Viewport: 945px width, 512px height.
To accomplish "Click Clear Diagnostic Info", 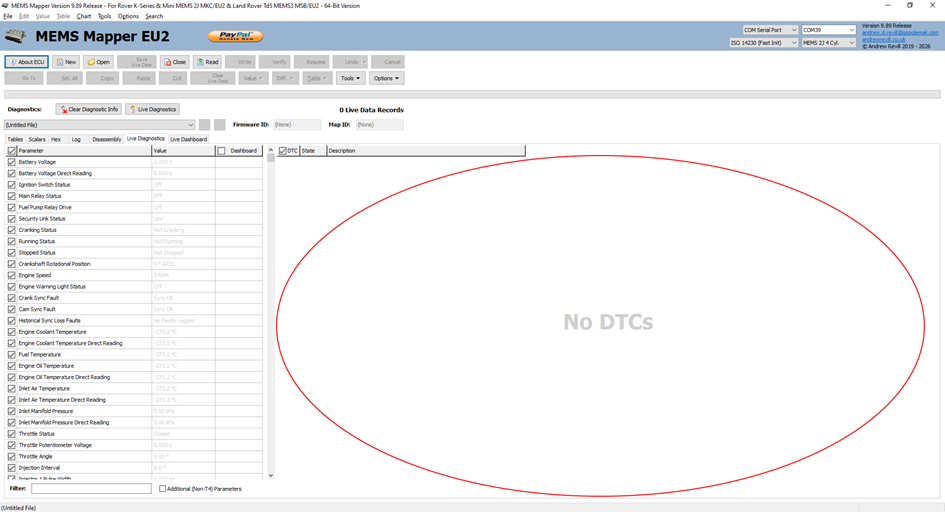I will [89, 109].
